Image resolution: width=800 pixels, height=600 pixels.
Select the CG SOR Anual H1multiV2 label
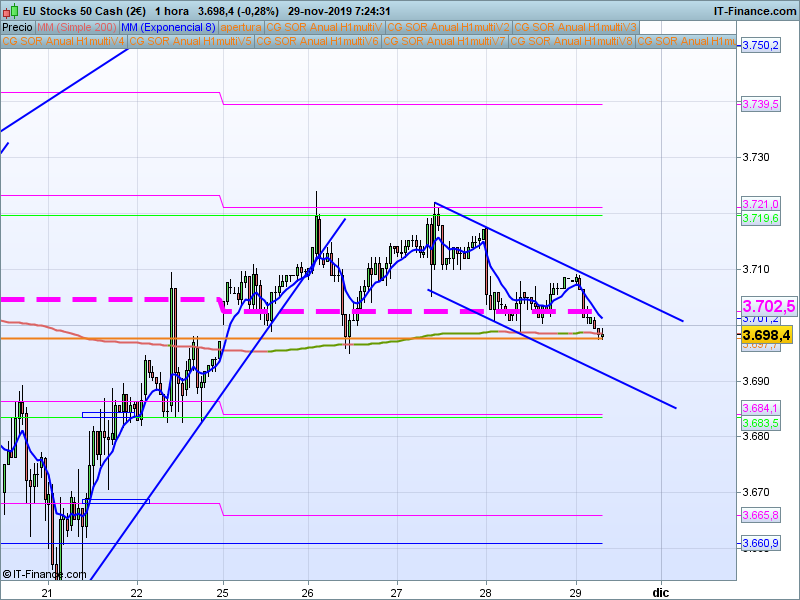(448, 27)
